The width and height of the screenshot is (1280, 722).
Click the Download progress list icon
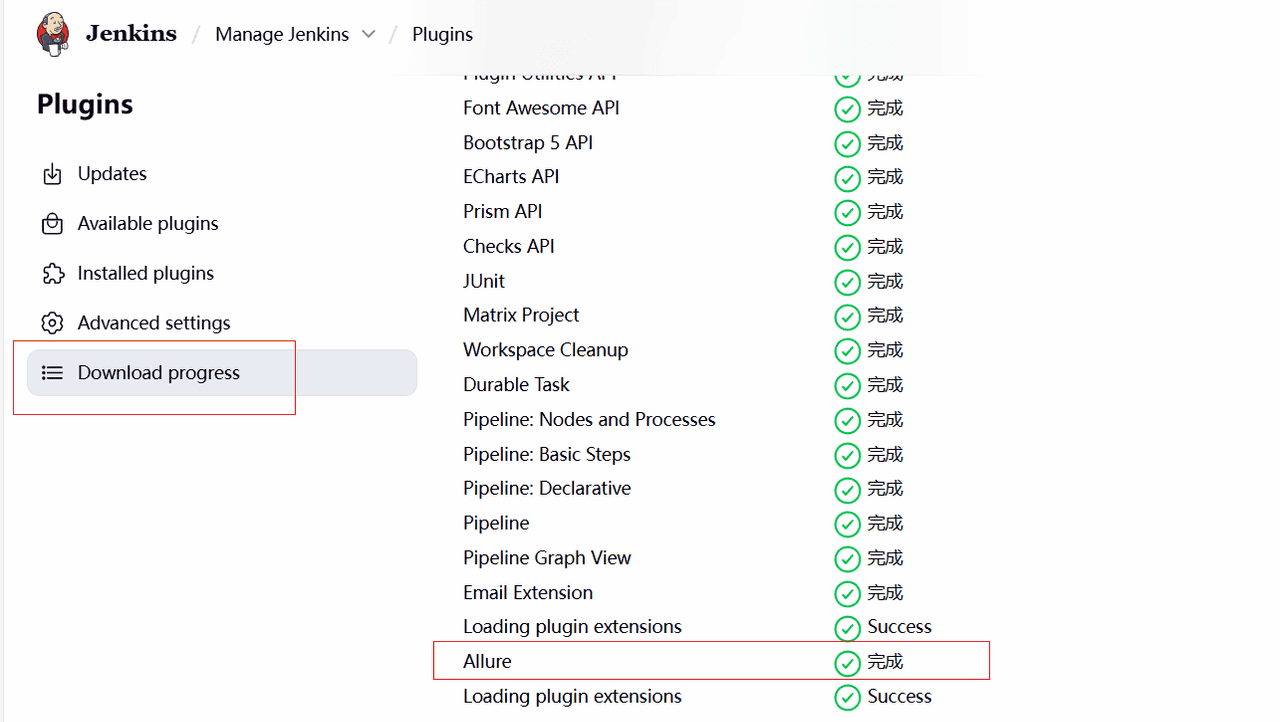(x=51, y=372)
